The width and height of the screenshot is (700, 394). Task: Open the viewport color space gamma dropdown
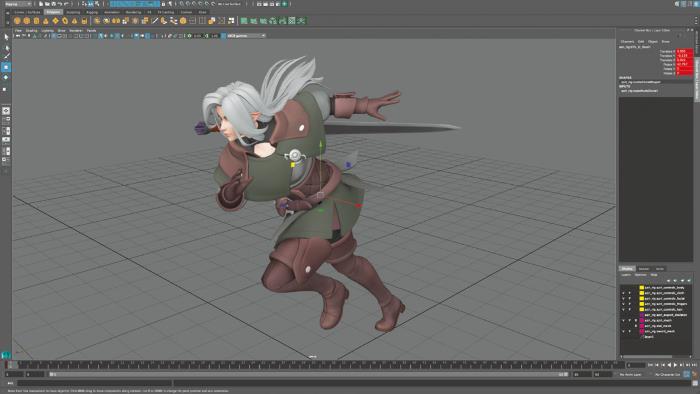tap(246, 36)
